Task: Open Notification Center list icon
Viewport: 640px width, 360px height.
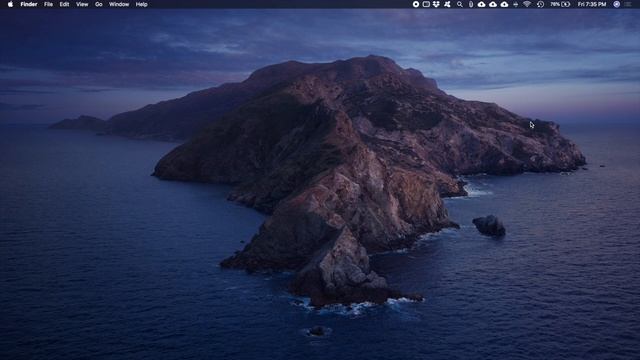Action: click(x=628, y=4)
